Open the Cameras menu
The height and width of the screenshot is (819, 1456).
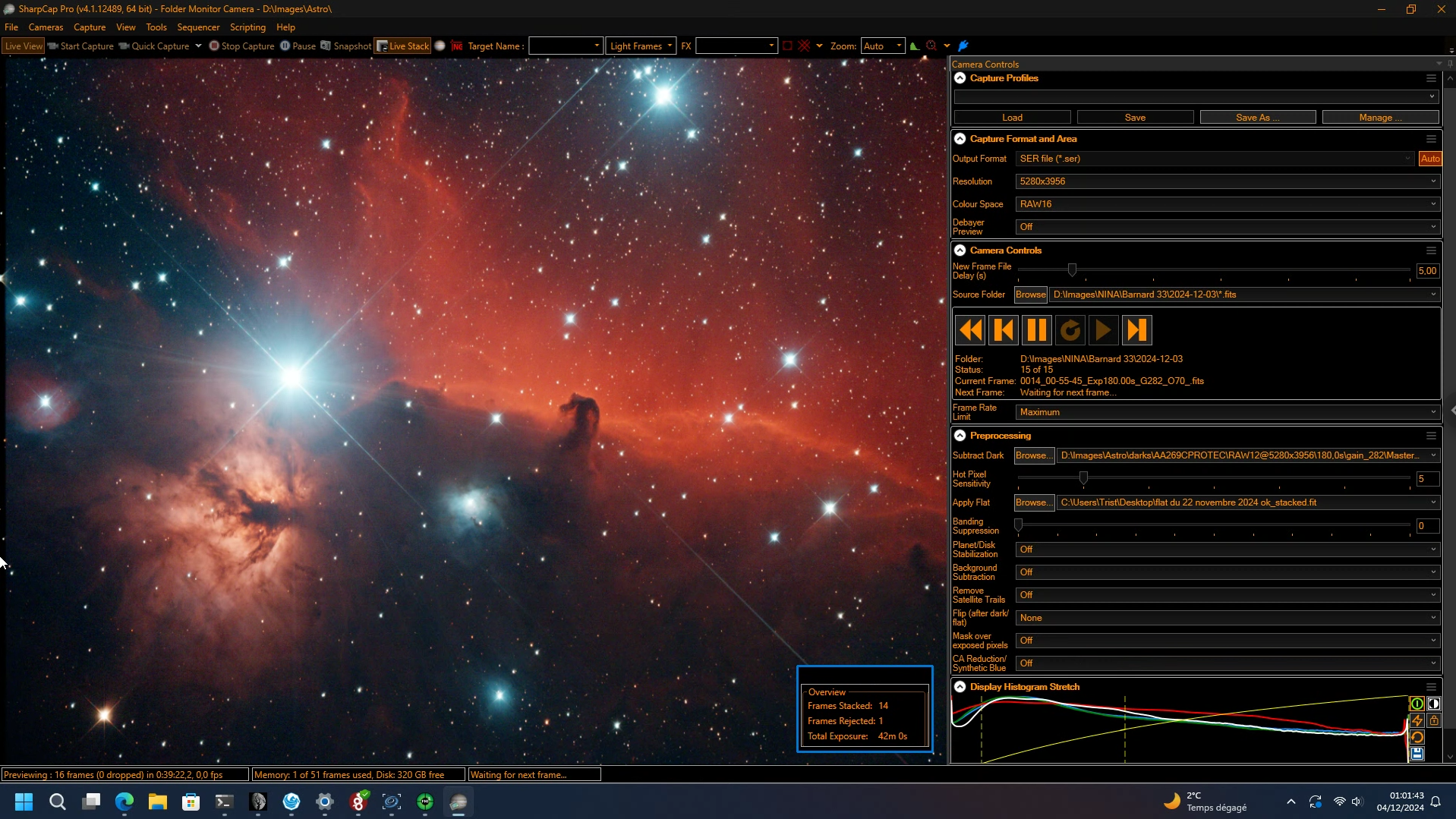coord(46,27)
